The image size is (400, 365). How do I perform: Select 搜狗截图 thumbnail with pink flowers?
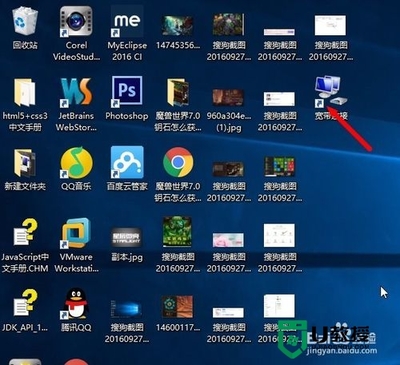(229, 240)
